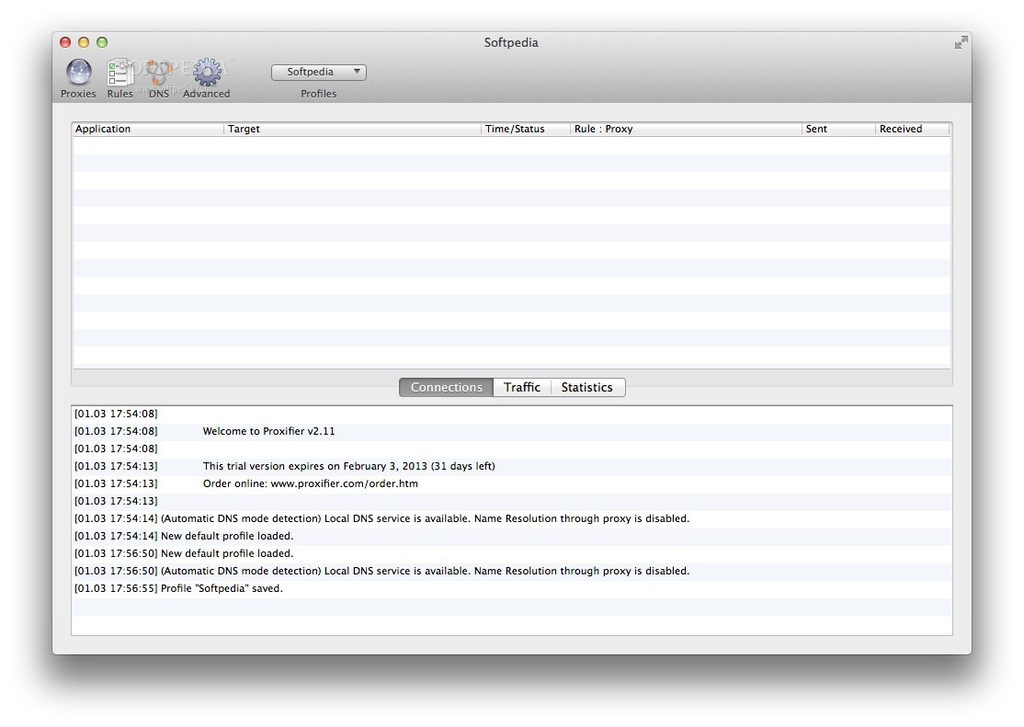This screenshot has width=1024, height=727.
Task: Sort by the Target column header
Action: click(352, 129)
